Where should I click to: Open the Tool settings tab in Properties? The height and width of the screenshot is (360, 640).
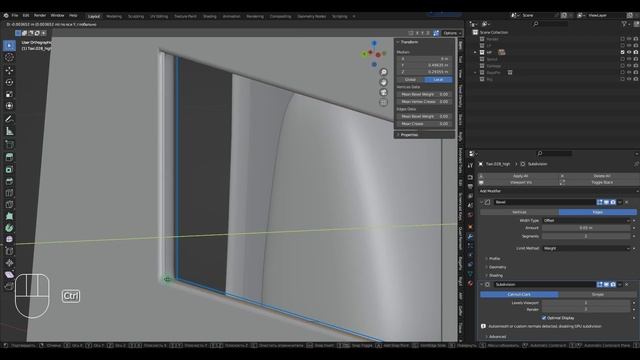470,165
